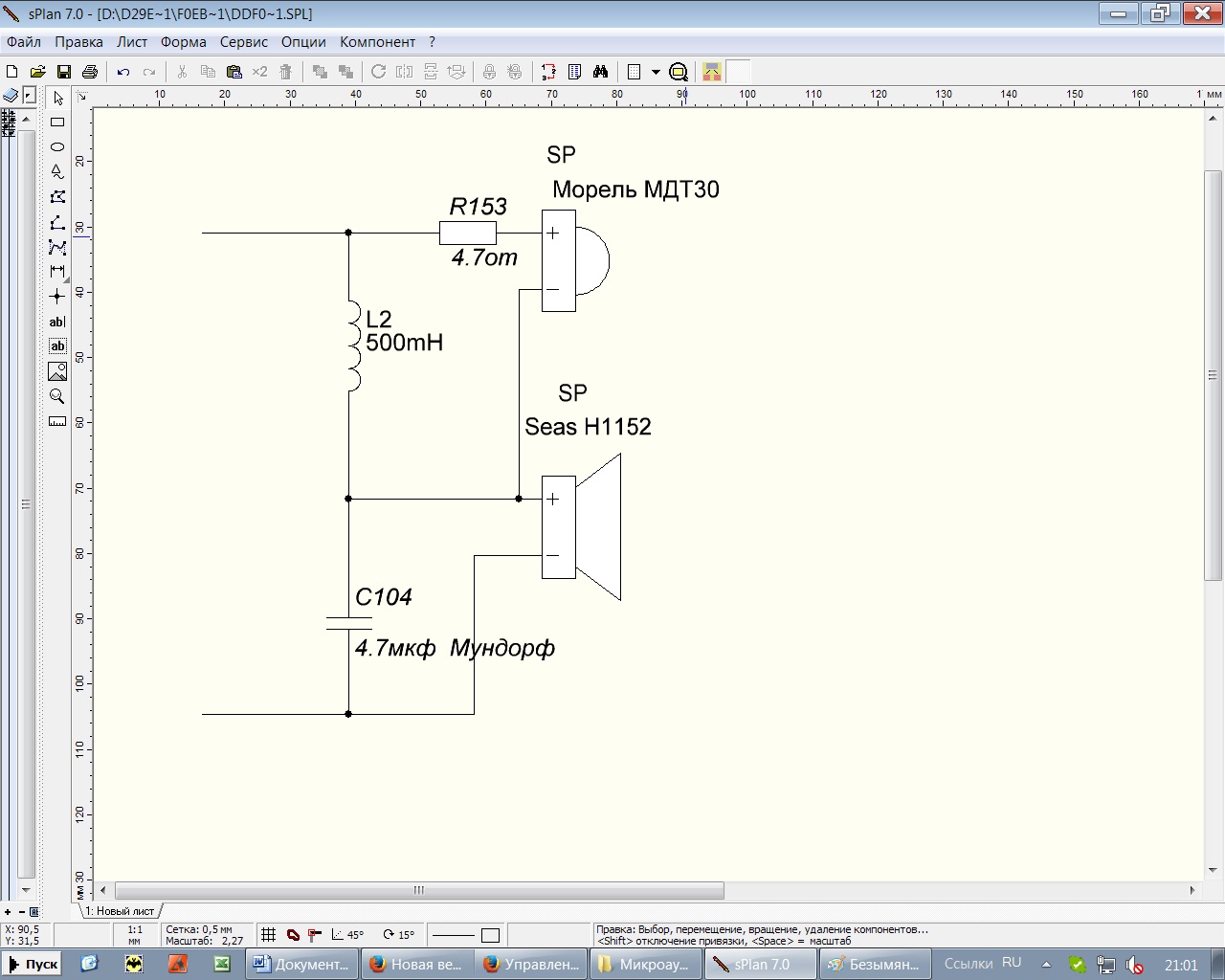The width and height of the screenshot is (1225, 980).
Task: Toggle the grid display button in status bar
Action: click(x=269, y=935)
